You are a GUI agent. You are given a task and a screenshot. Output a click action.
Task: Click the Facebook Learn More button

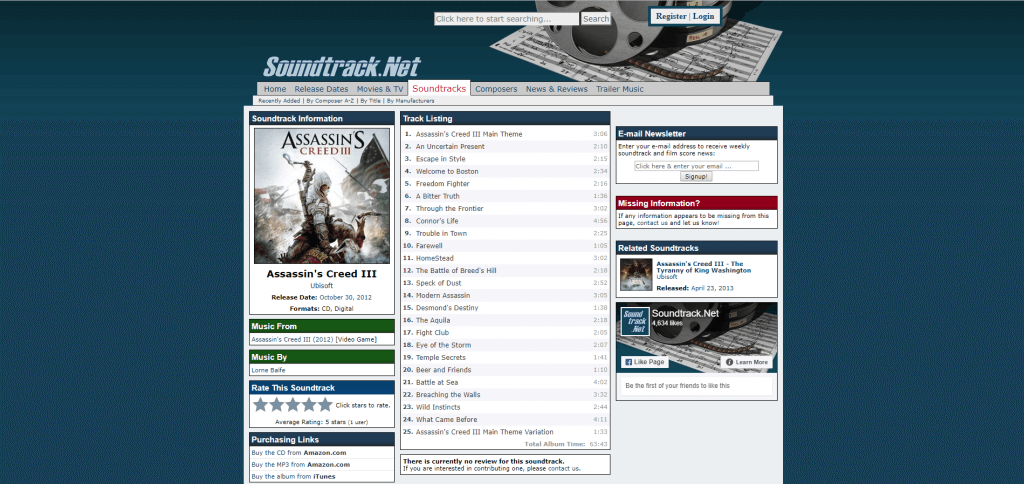click(746, 362)
